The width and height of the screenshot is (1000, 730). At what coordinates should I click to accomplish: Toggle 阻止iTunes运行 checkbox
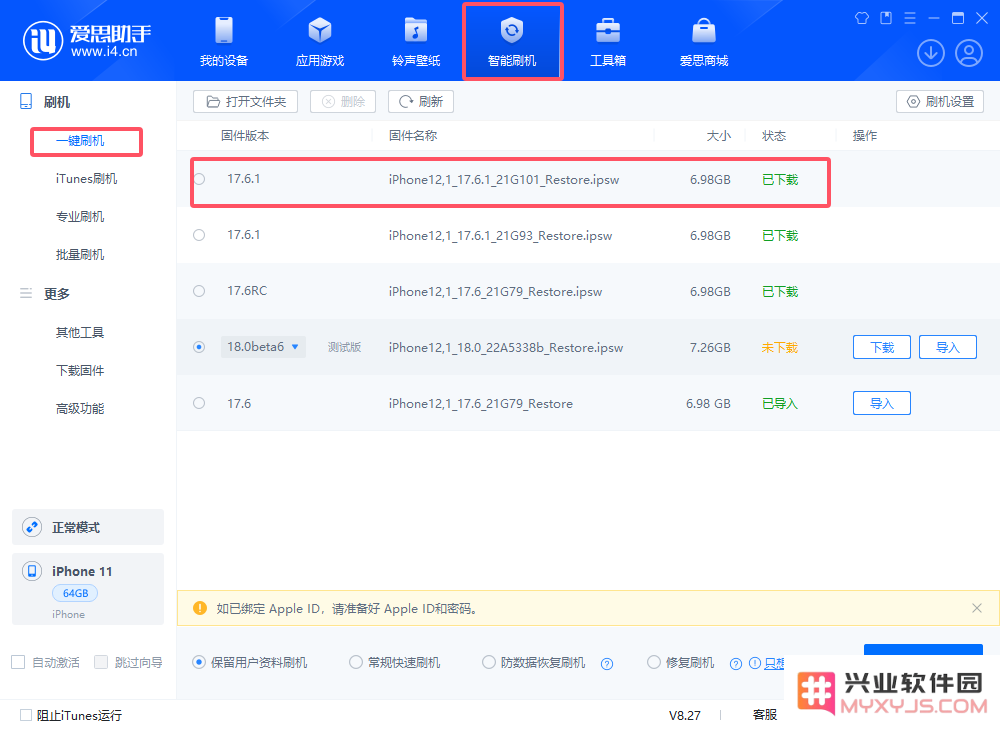click(x=26, y=715)
